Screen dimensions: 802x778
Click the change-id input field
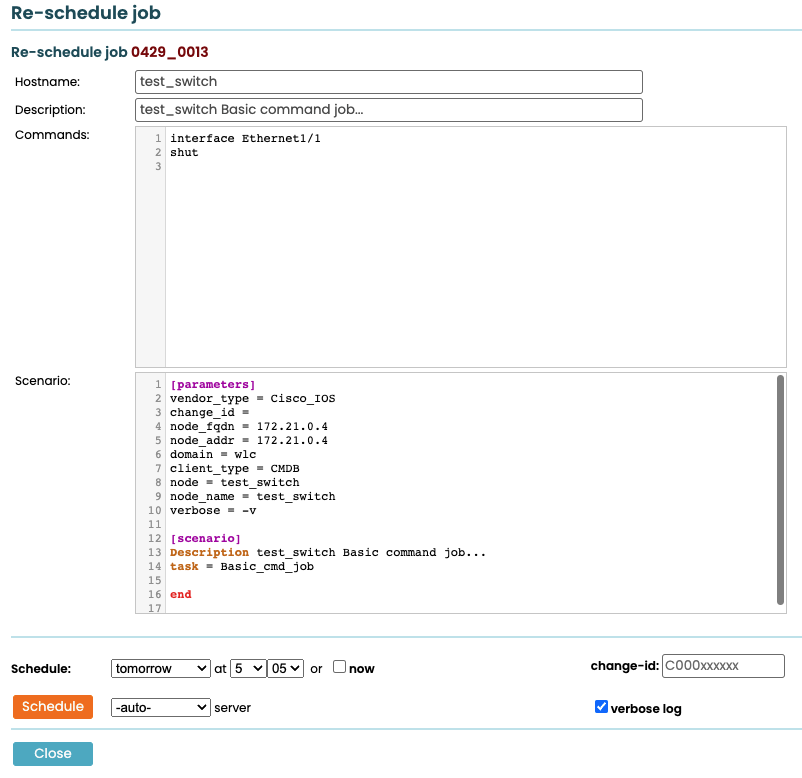pyautogui.click(x=723, y=666)
